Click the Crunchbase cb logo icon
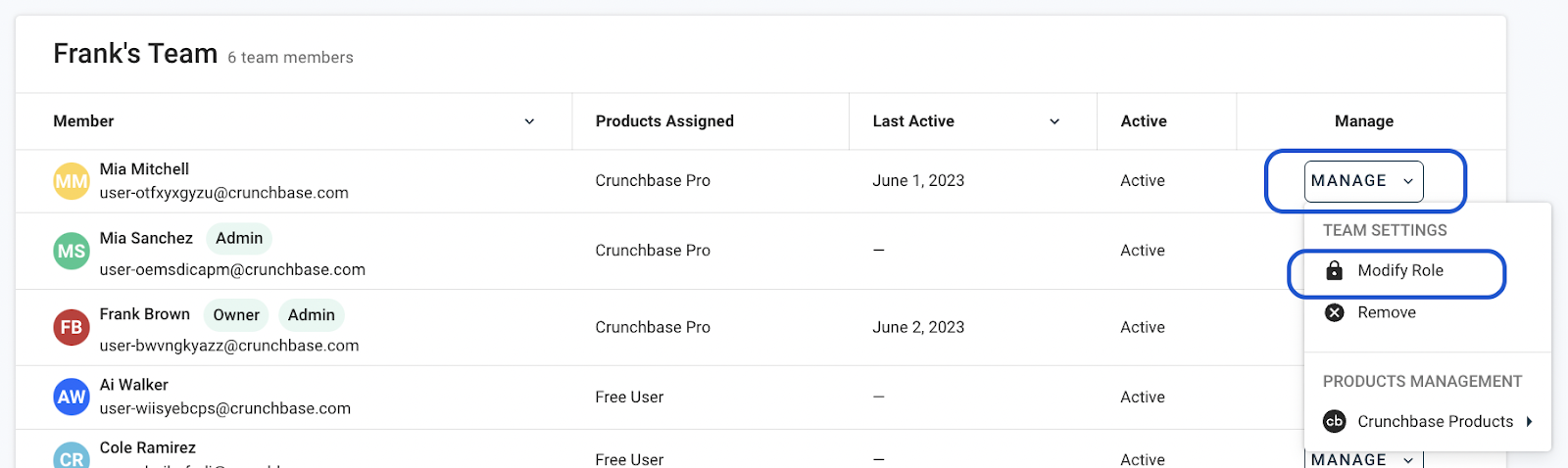The height and width of the screenshot is (468, 1568). [1334, 421]
